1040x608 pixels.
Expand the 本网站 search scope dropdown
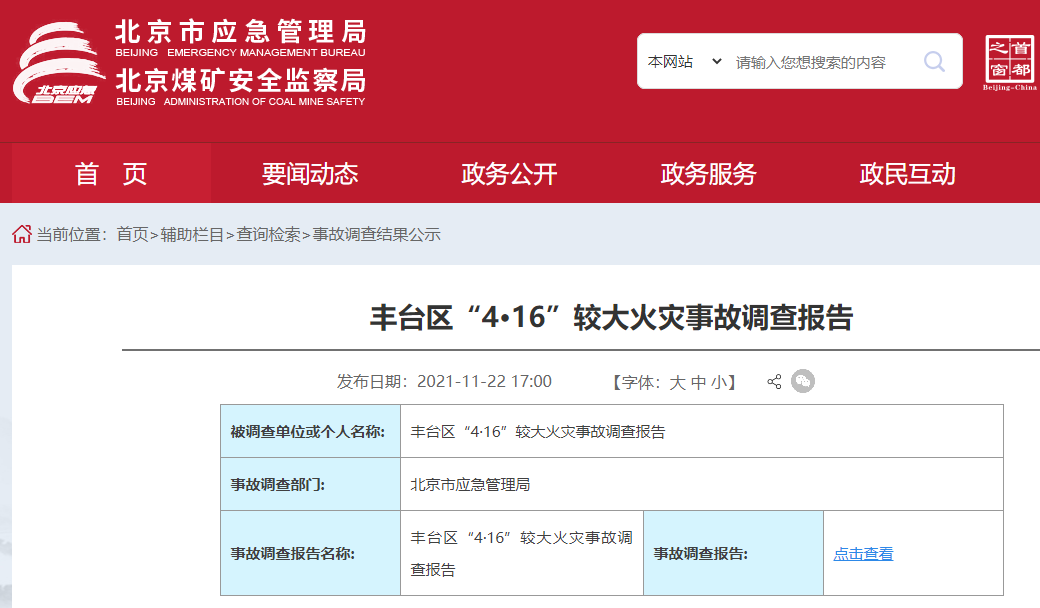tap(684, 62)
